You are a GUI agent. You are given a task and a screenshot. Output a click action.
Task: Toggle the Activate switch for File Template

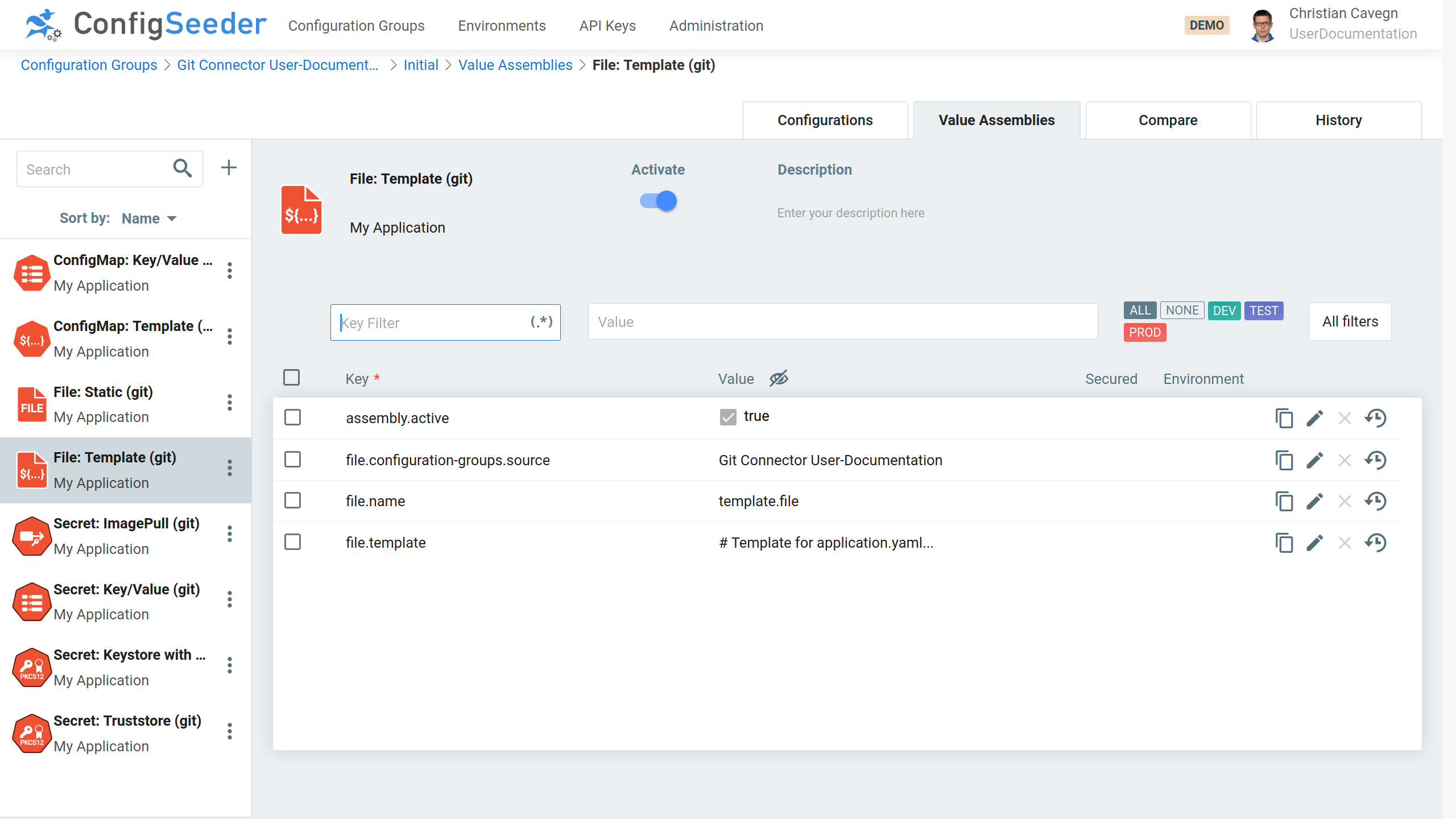658,201
